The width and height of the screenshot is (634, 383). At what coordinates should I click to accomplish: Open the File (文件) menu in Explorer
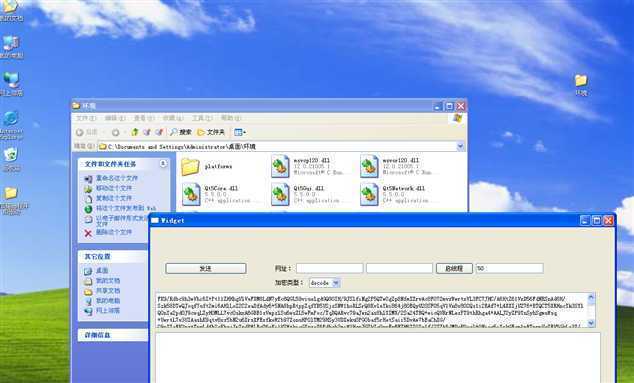(86, 118)
